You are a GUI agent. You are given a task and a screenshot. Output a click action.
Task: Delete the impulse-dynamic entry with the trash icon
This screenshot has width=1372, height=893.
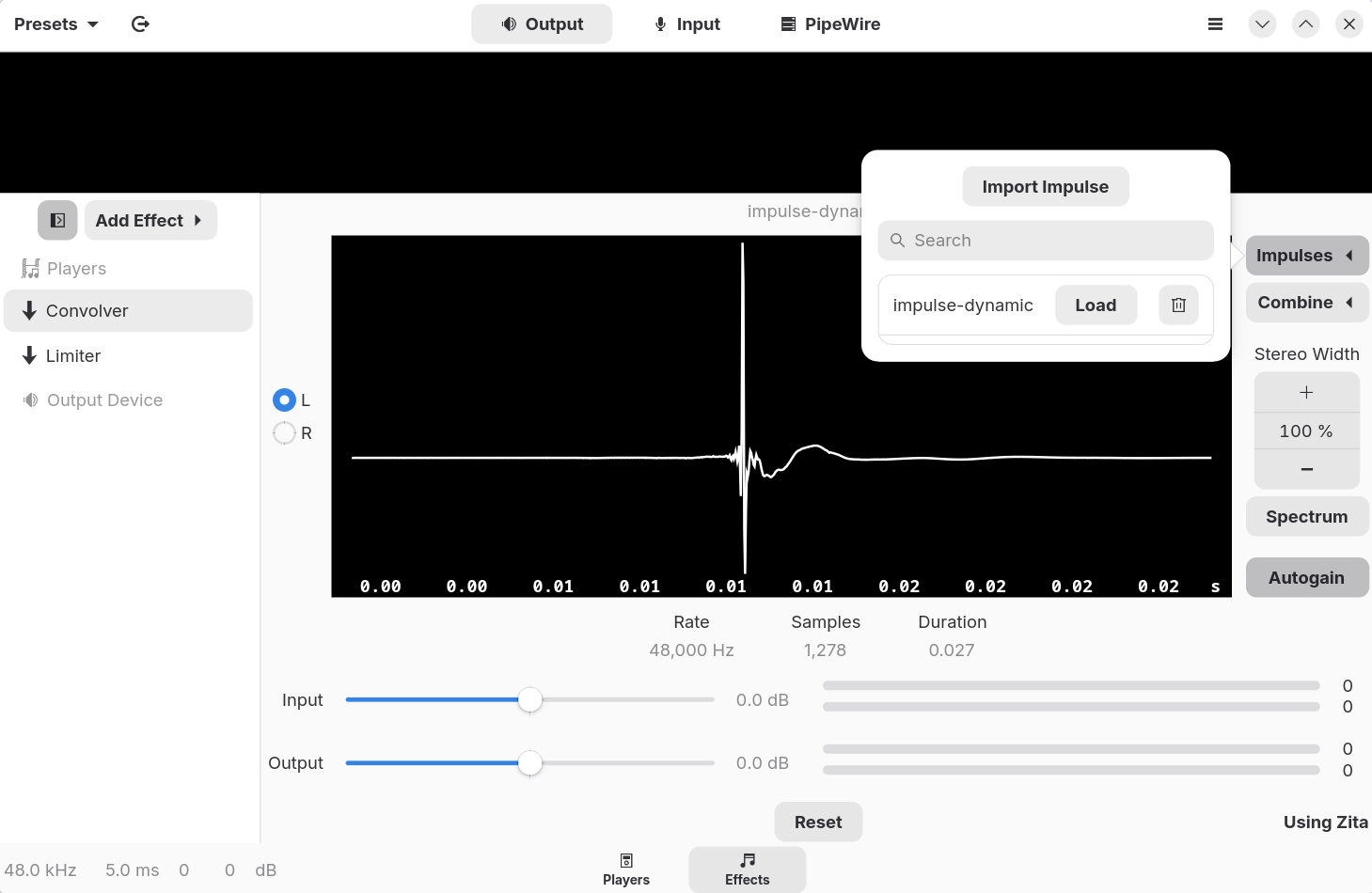(1178, 305)
